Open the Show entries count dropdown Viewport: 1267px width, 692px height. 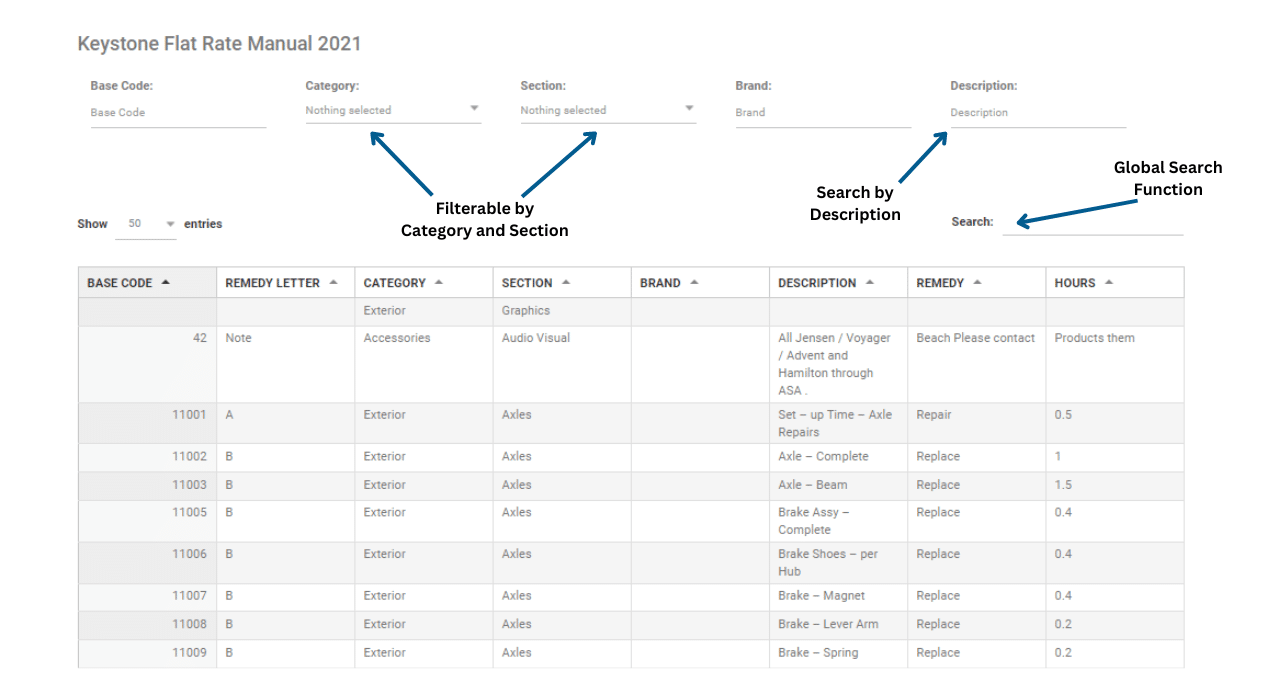pos(146,225)
